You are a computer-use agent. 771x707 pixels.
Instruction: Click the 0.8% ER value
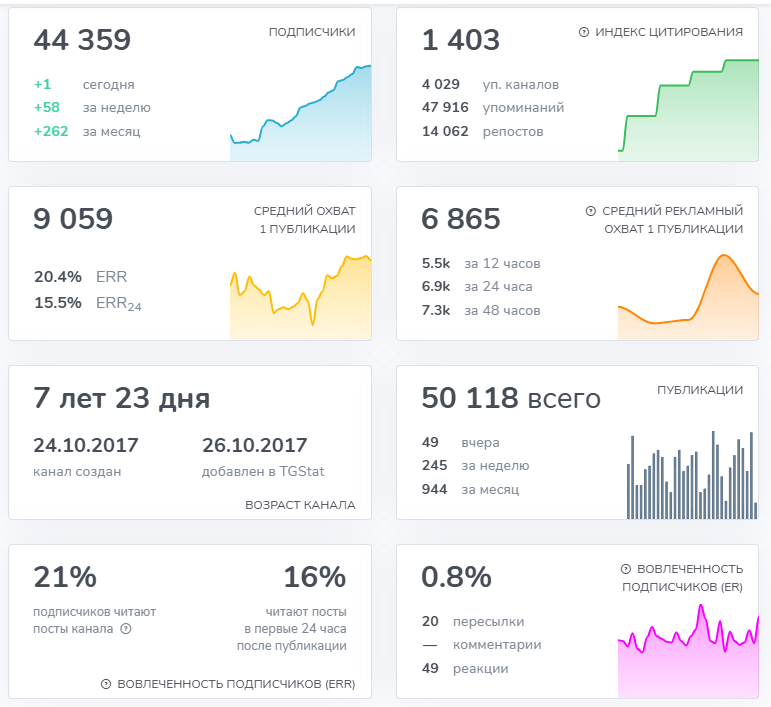tap(456, 577)
